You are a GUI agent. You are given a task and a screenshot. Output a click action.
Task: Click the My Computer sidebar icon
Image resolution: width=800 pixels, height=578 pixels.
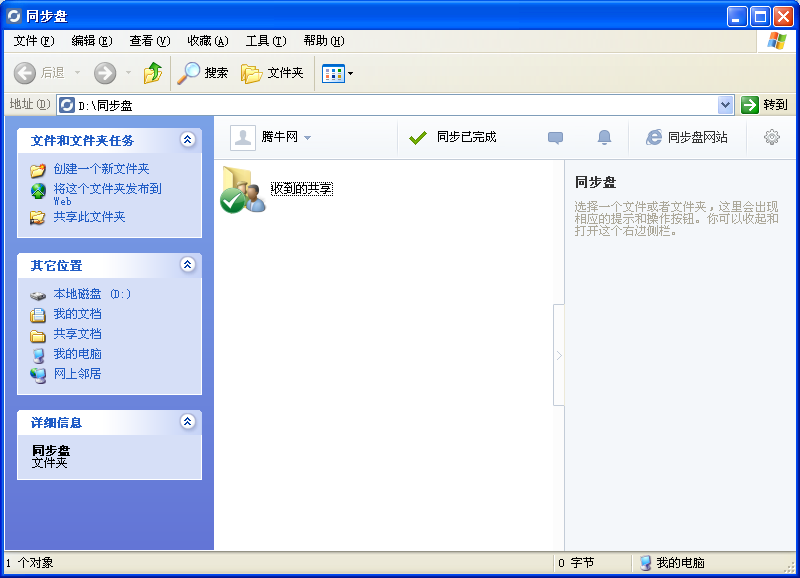coord(38,355)
